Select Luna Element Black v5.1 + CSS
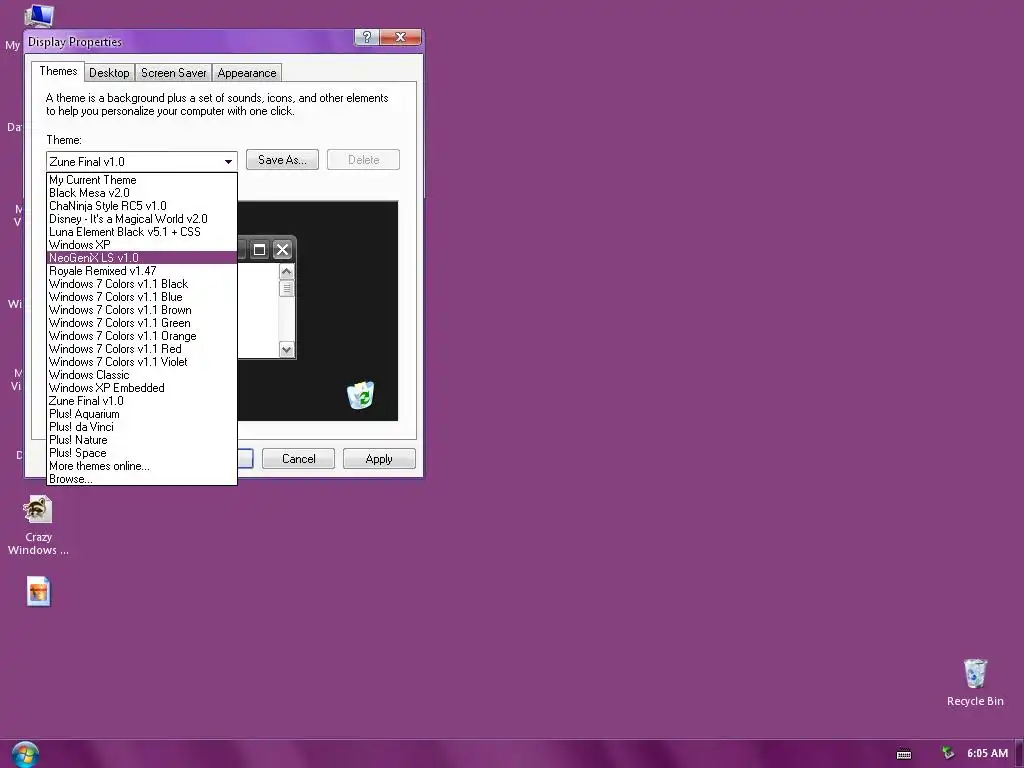 click(x=142, y=232)
